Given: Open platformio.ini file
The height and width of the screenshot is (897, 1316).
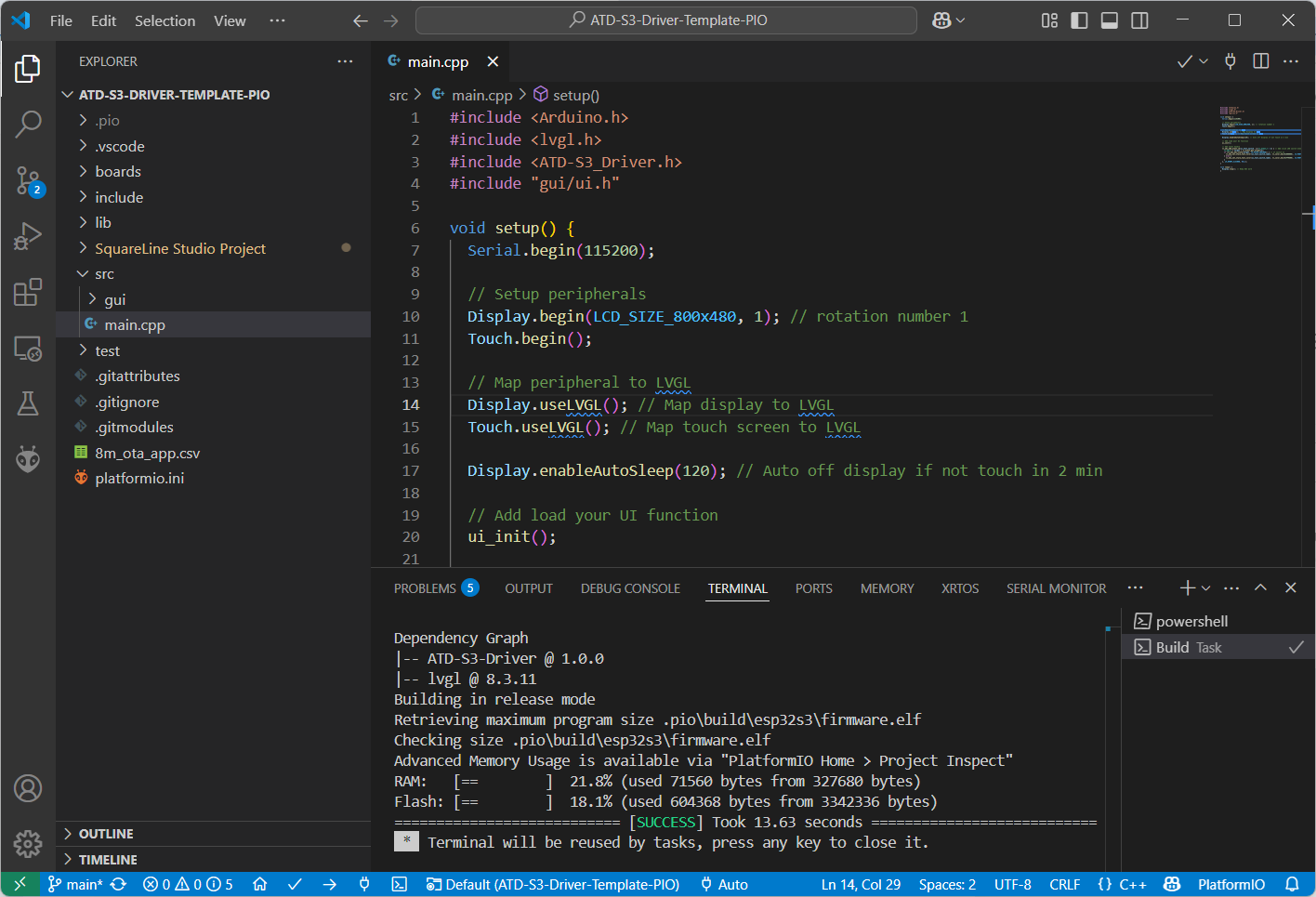Looking at the screenshot, I should tap(139, 478).
